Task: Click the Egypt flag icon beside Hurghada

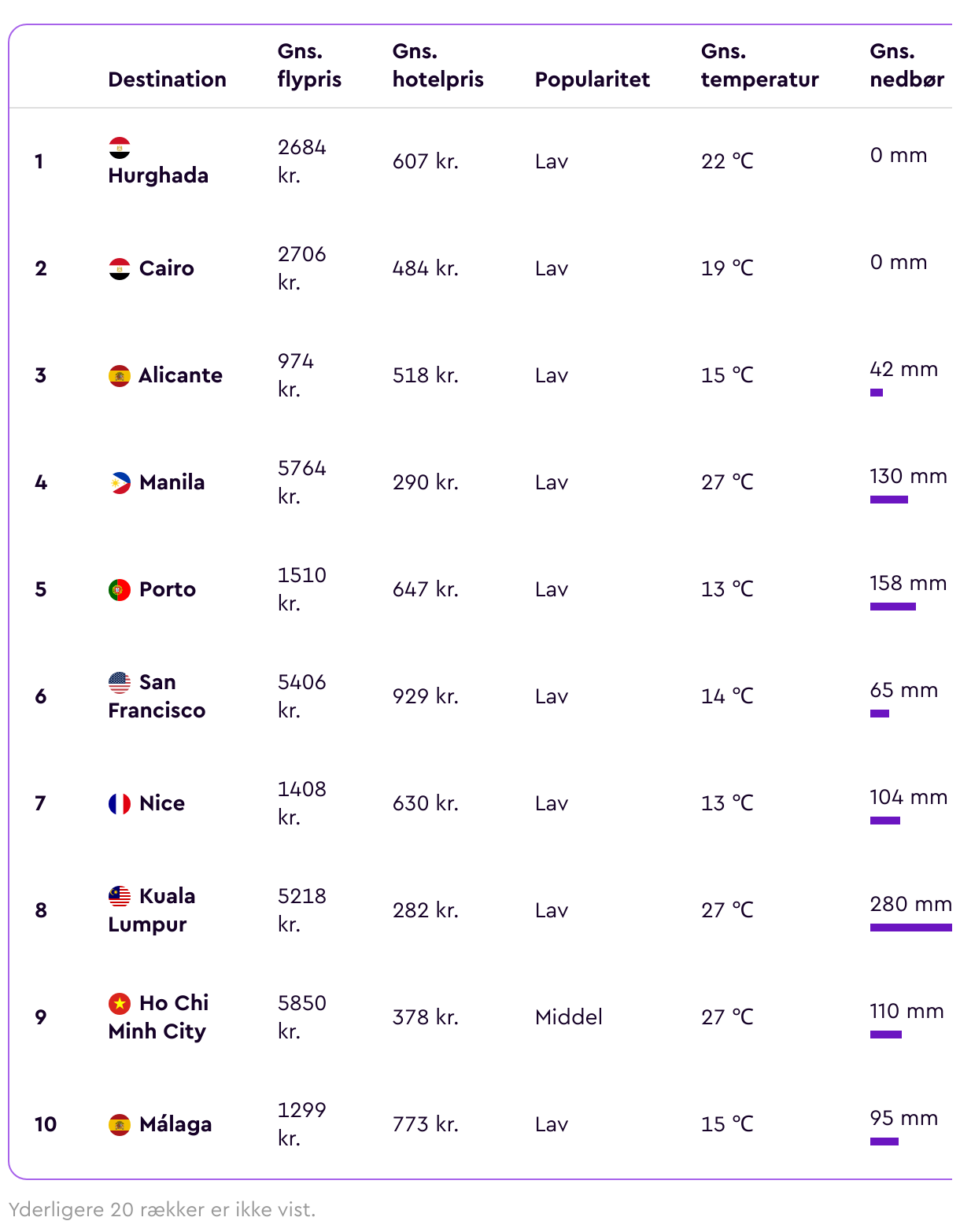Action: [x=120, y=147]
